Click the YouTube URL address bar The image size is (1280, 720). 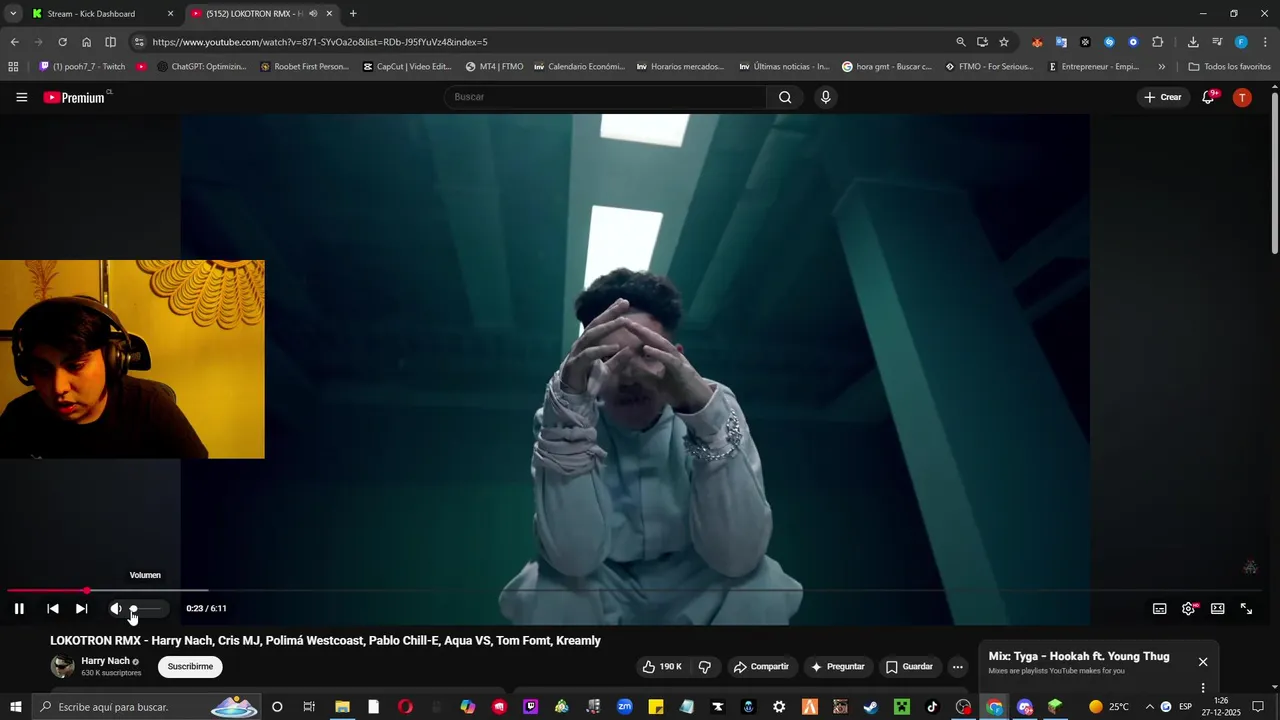pos(540,42)
